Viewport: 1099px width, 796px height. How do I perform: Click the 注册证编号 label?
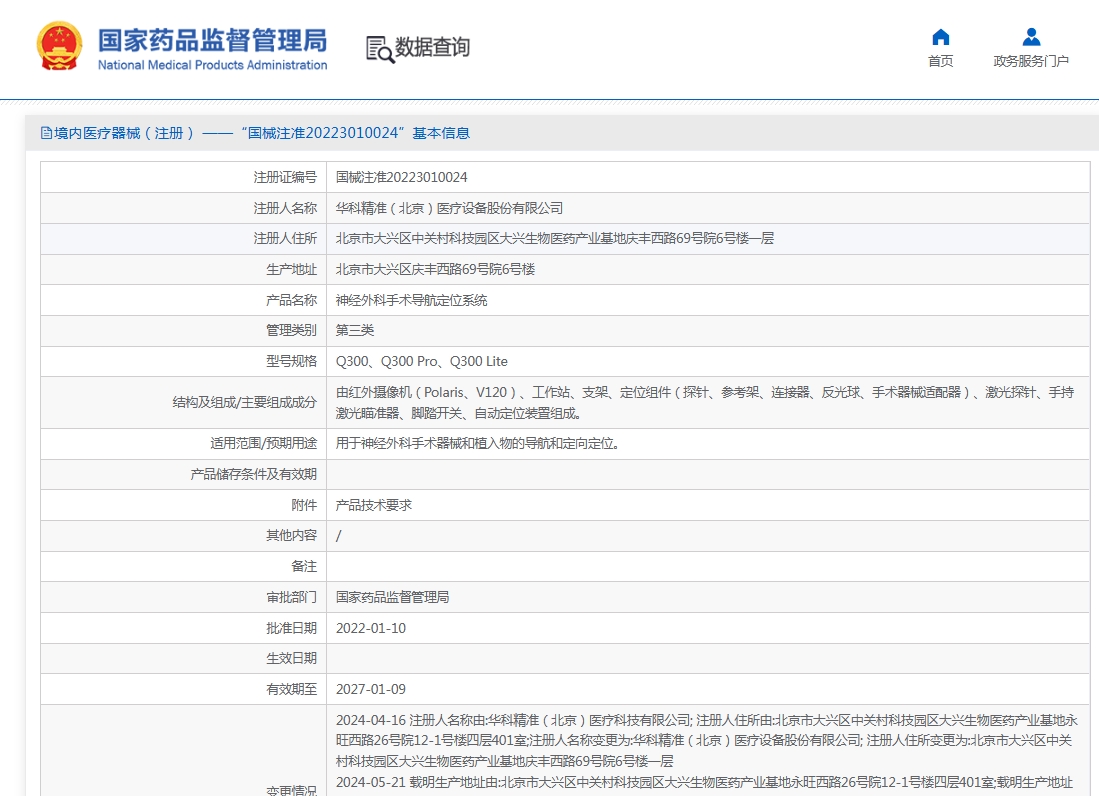(285, 177)
